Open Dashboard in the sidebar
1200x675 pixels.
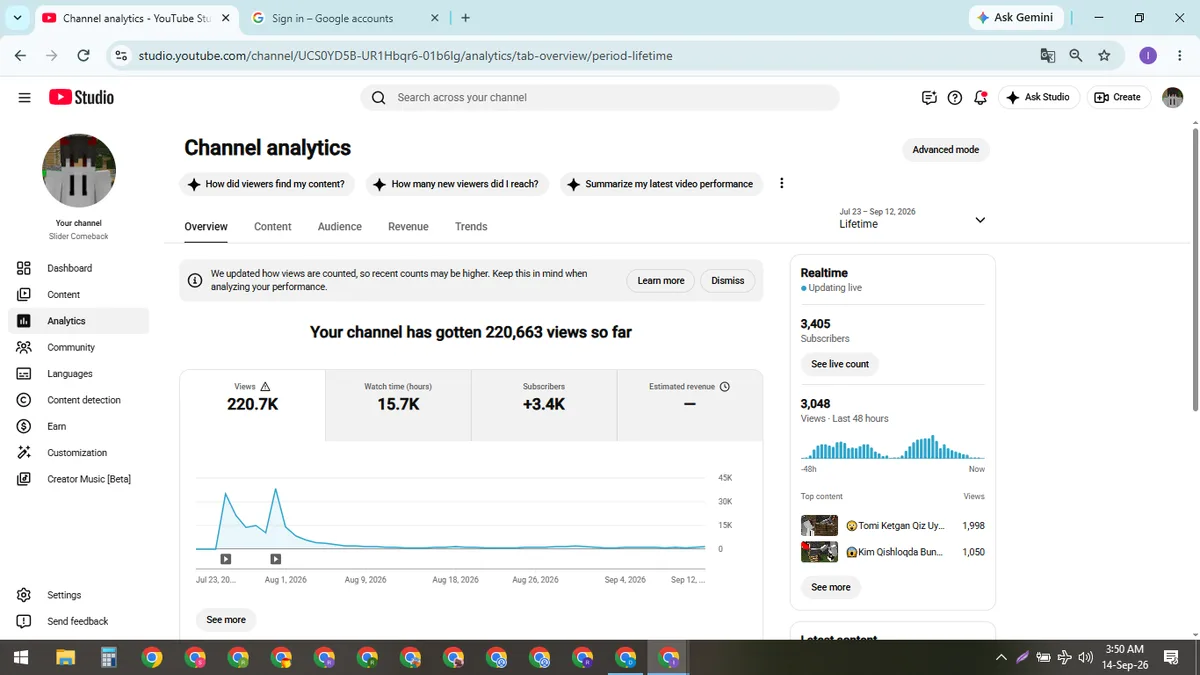point(79,268)
